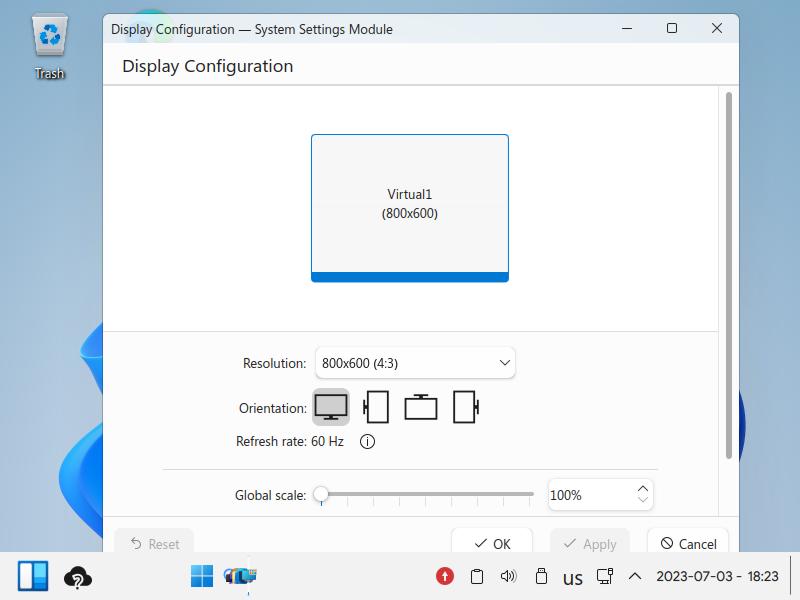Click the red update notification tray icon

[445, 577]
